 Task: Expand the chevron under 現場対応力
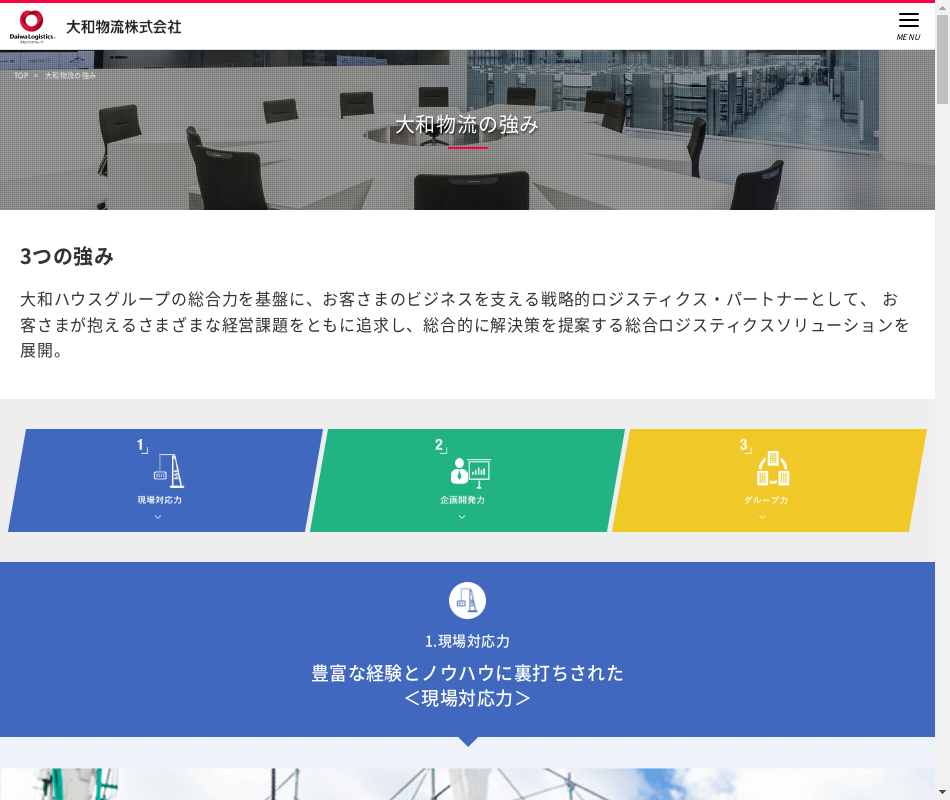click(x=158, y=517)
